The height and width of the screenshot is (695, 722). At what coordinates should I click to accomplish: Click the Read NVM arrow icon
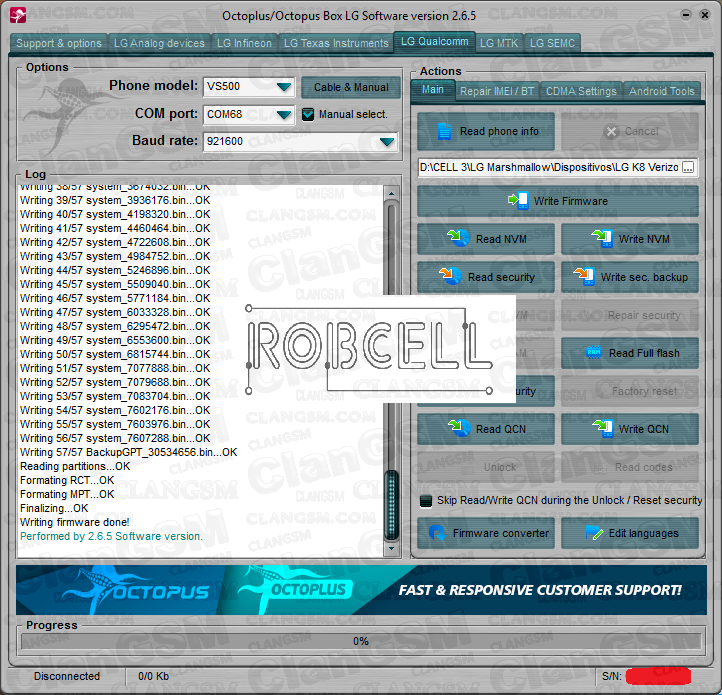459,238
